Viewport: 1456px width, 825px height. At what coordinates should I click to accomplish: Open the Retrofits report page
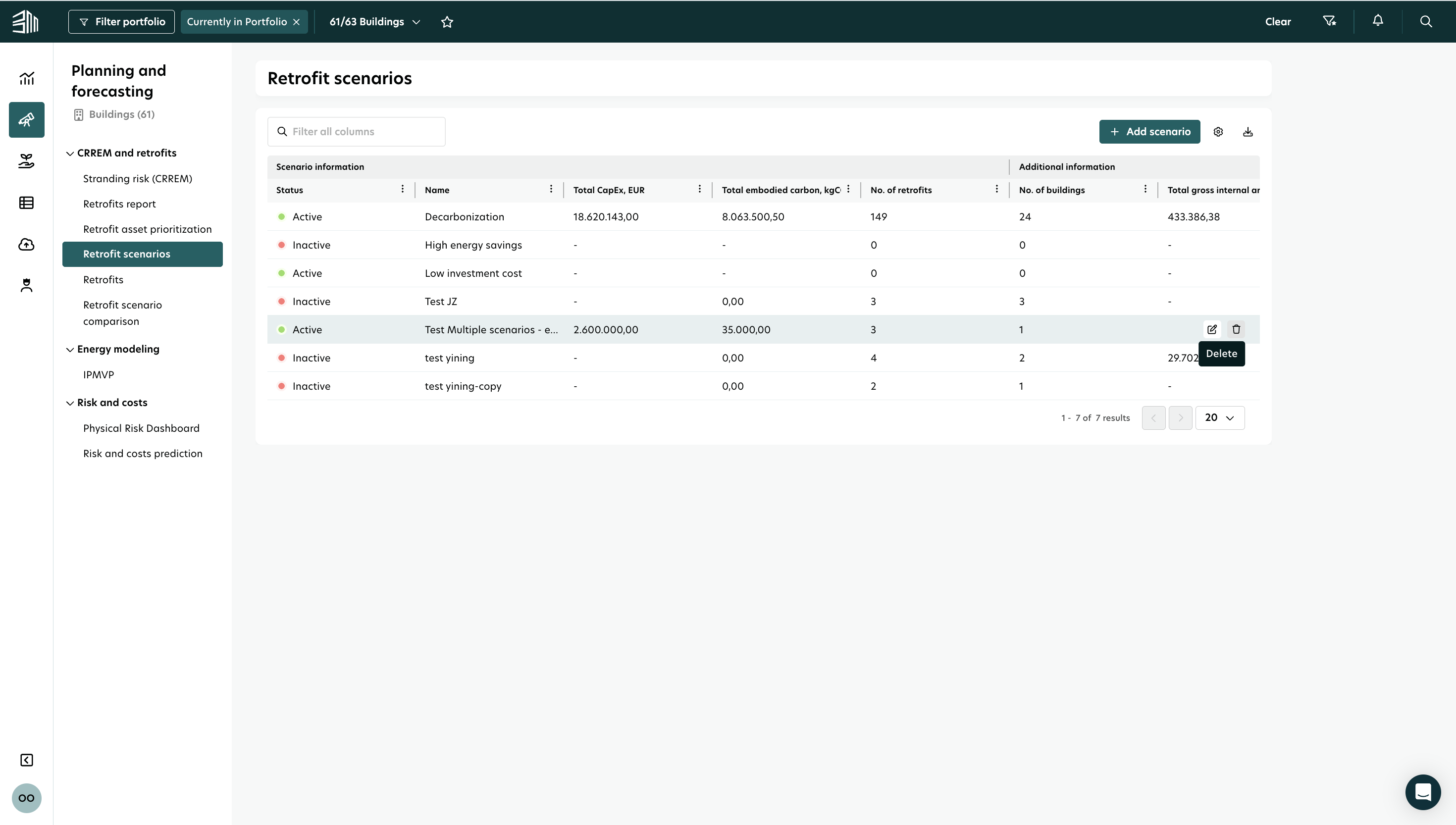119,204
